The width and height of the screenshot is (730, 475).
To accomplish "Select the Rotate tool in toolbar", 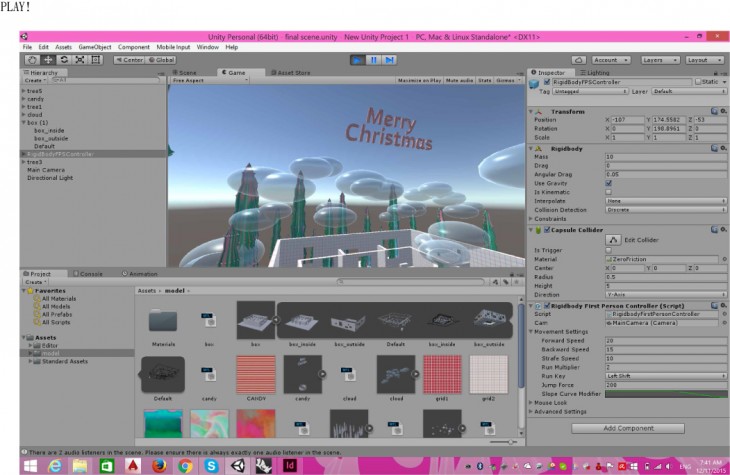I will (64, 60).
